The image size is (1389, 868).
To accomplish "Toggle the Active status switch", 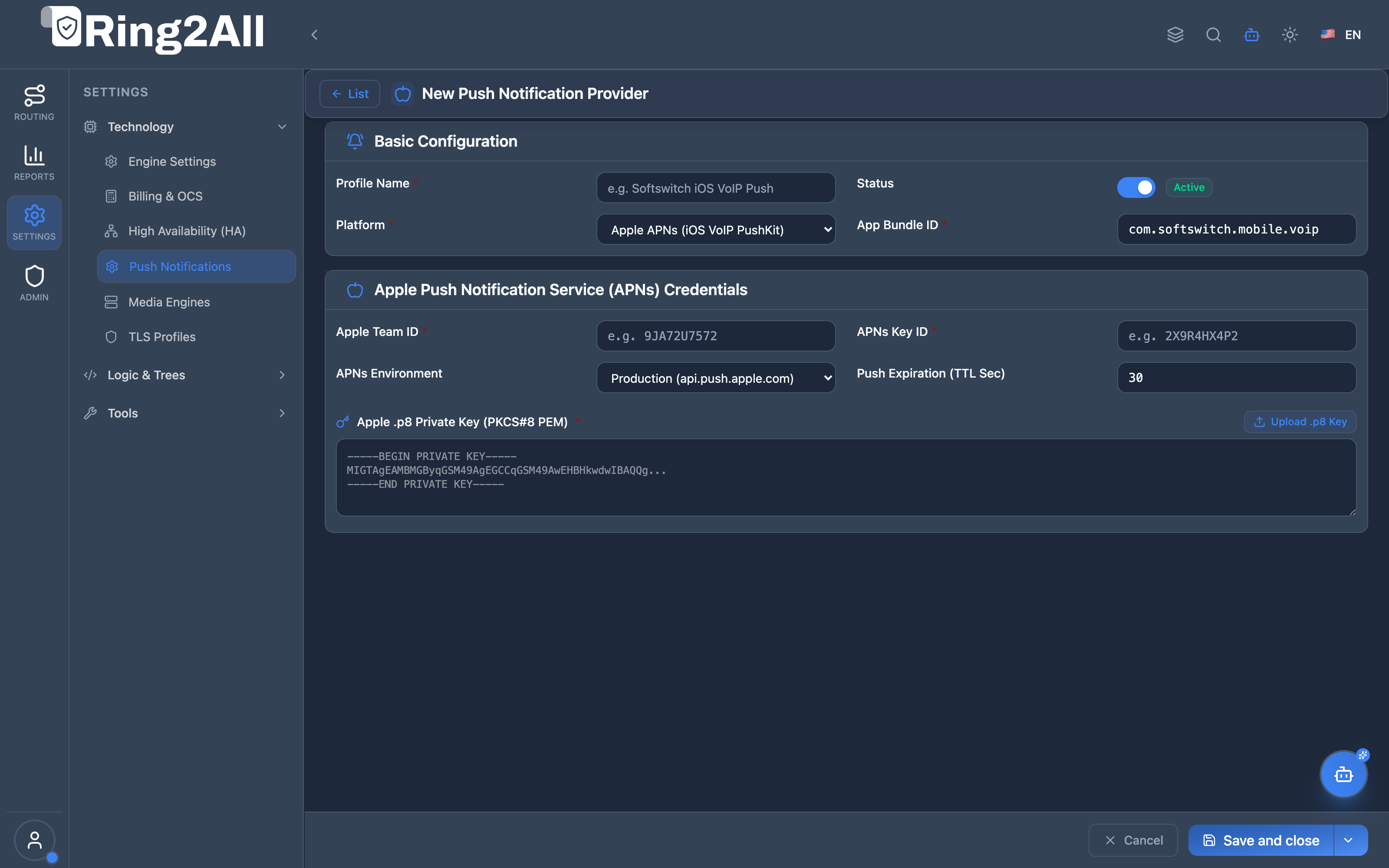I will tap(1136, 187).
